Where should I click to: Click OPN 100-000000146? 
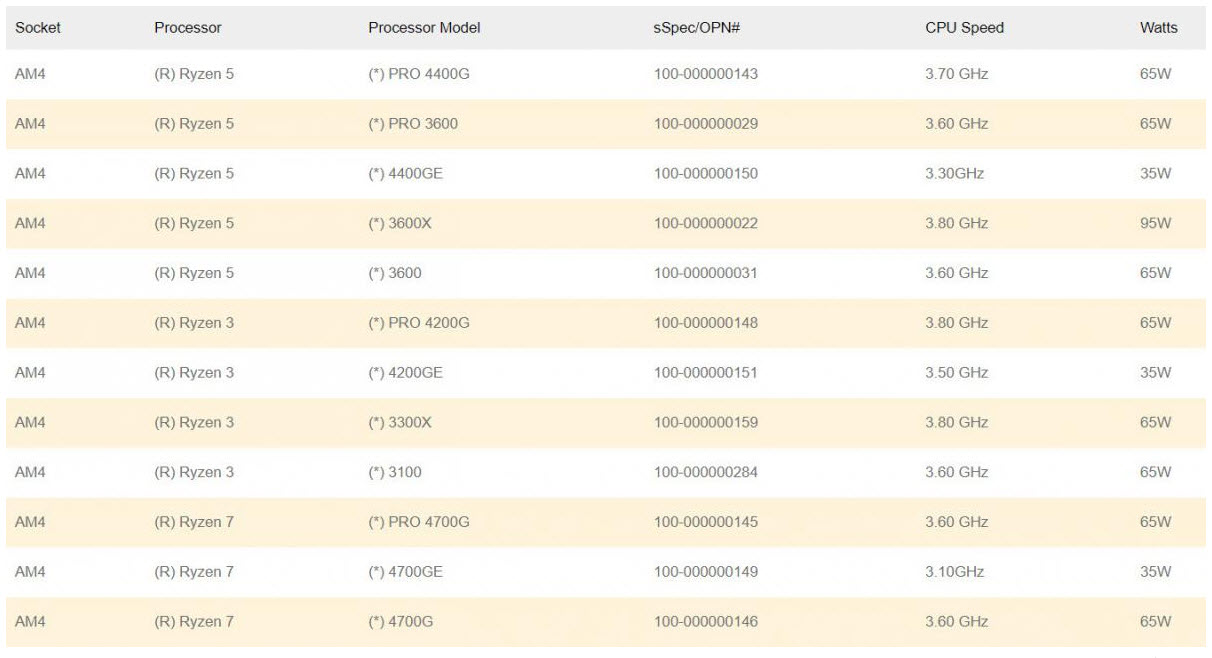[705, 621]
